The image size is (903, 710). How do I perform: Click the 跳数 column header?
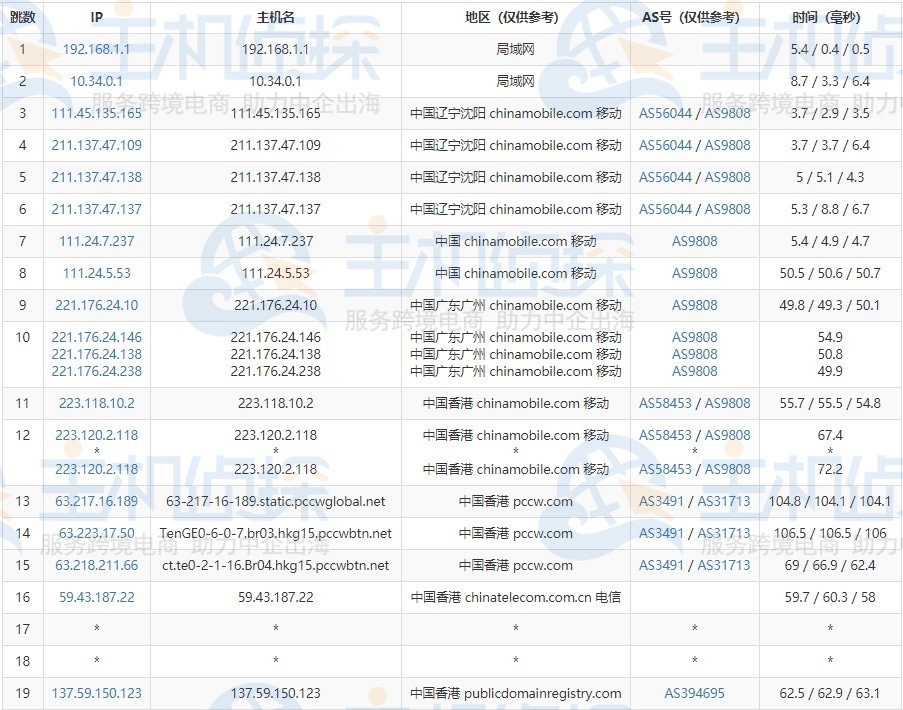point(21,16)
